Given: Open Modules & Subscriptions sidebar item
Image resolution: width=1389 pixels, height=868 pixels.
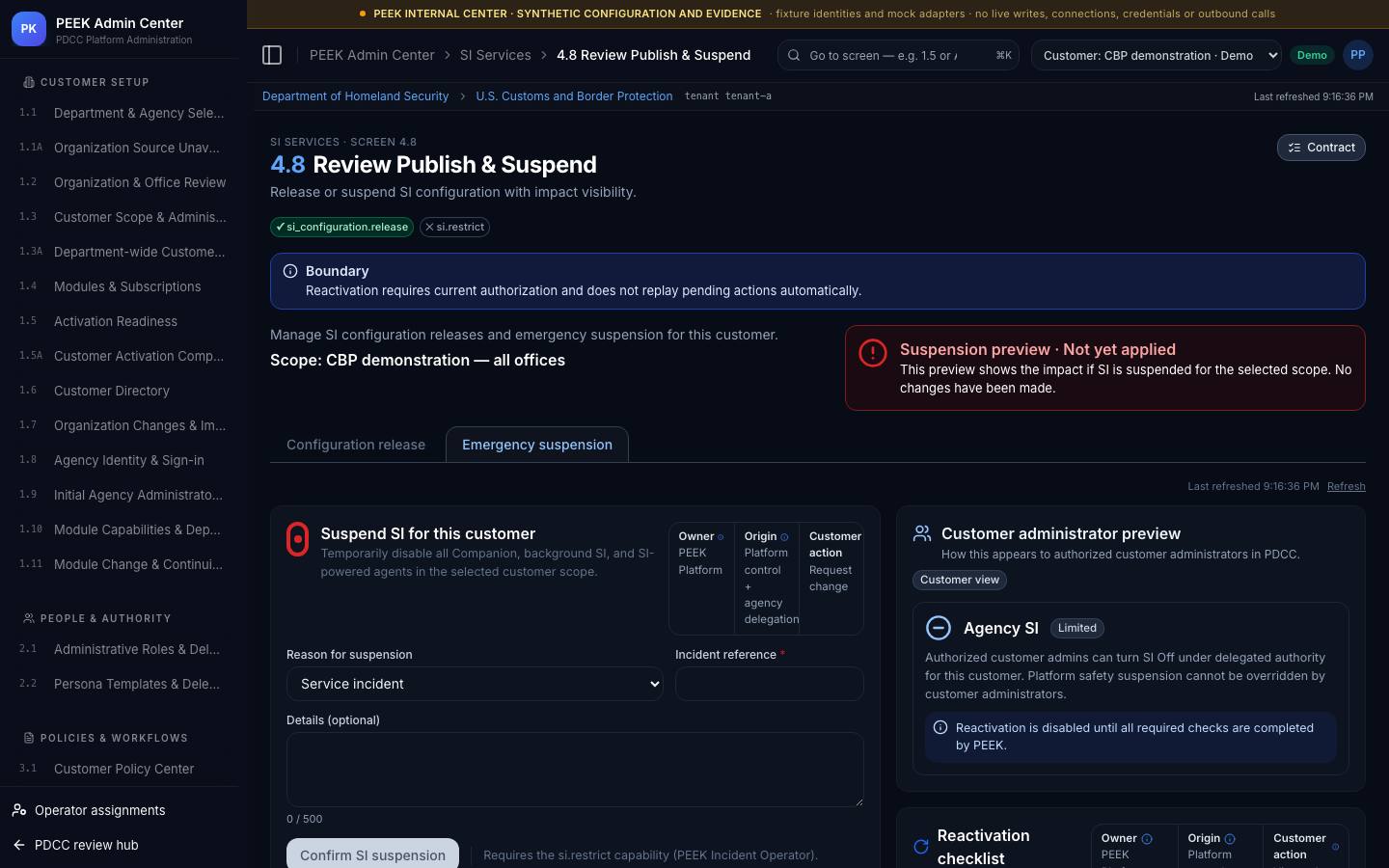Looking at the screenshot, I should 123,286.
